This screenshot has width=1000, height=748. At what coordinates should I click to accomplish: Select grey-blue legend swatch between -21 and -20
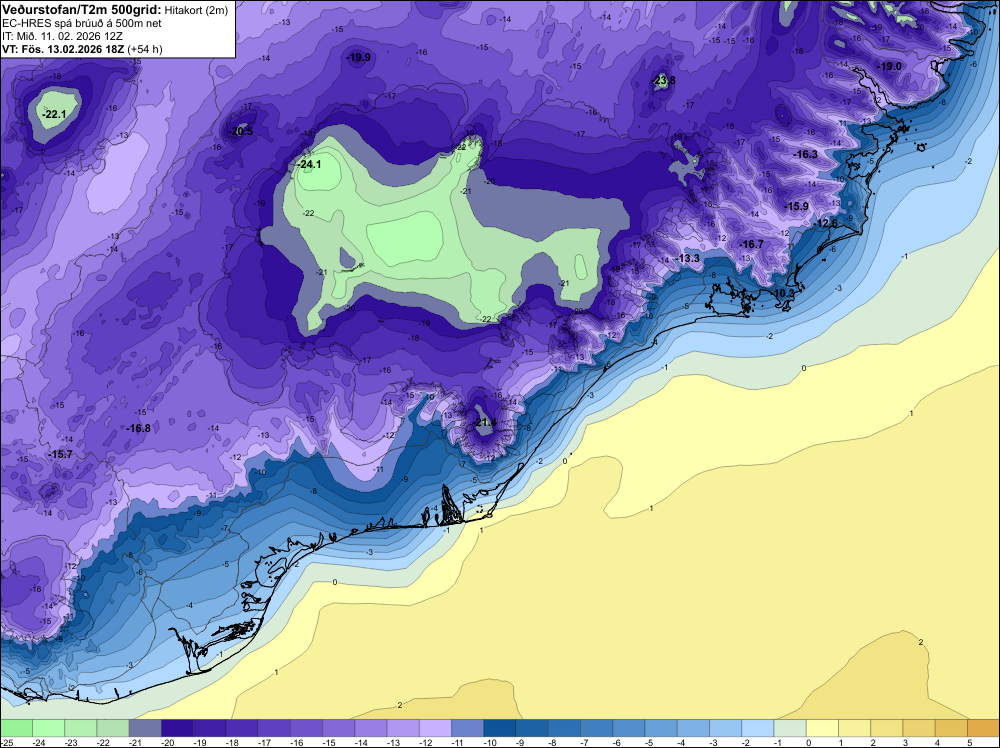click(x=145, y=728)
